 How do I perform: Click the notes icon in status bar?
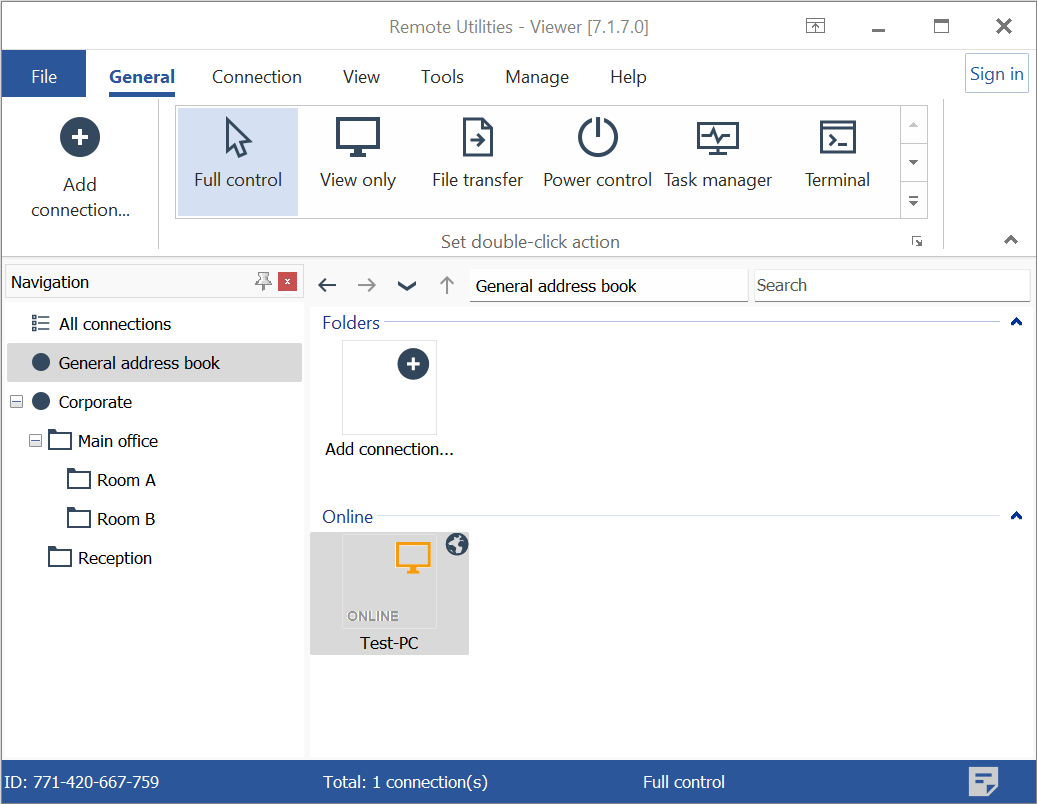pos(984,782)
